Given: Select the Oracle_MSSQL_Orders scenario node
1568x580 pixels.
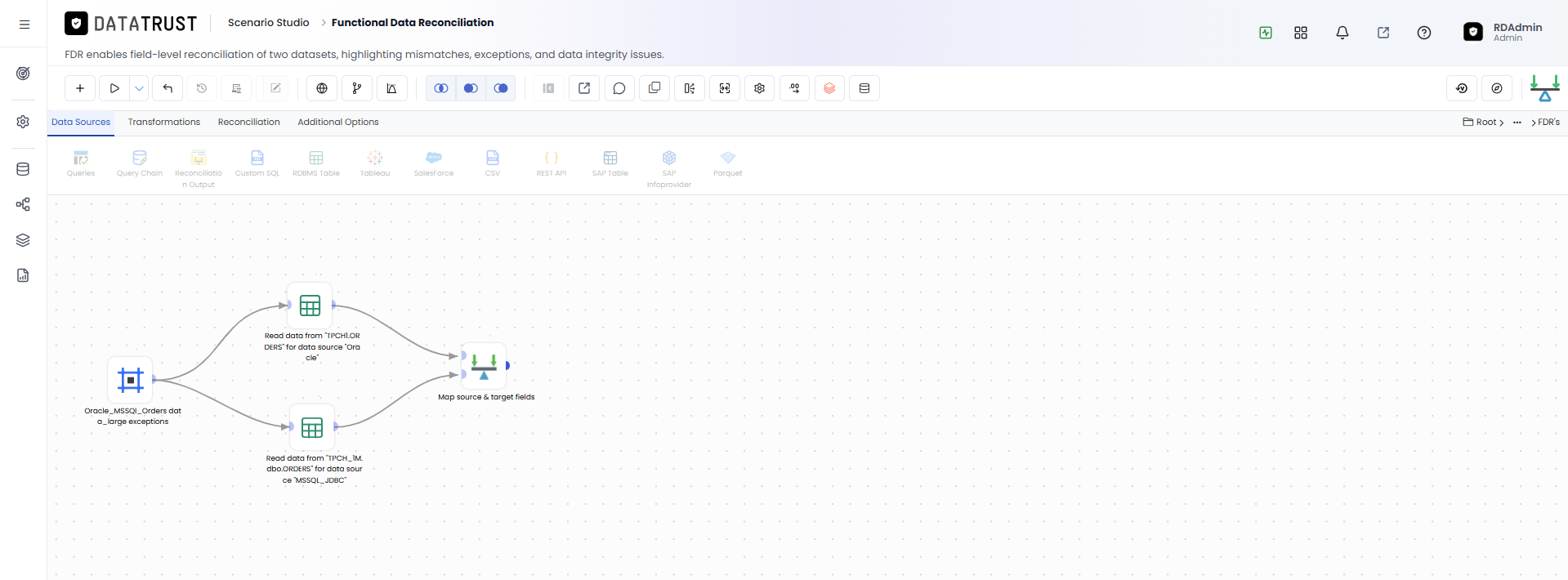Looking at the screenshot, I should click(x=131, y=380).
